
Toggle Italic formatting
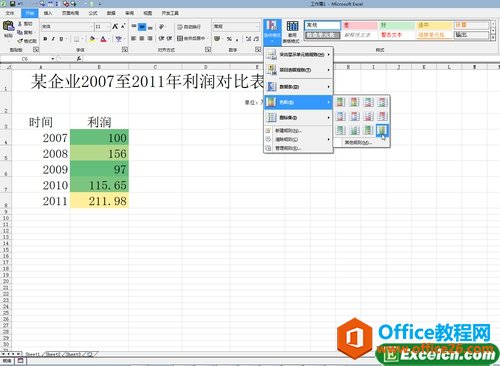[x=53, y=39]
